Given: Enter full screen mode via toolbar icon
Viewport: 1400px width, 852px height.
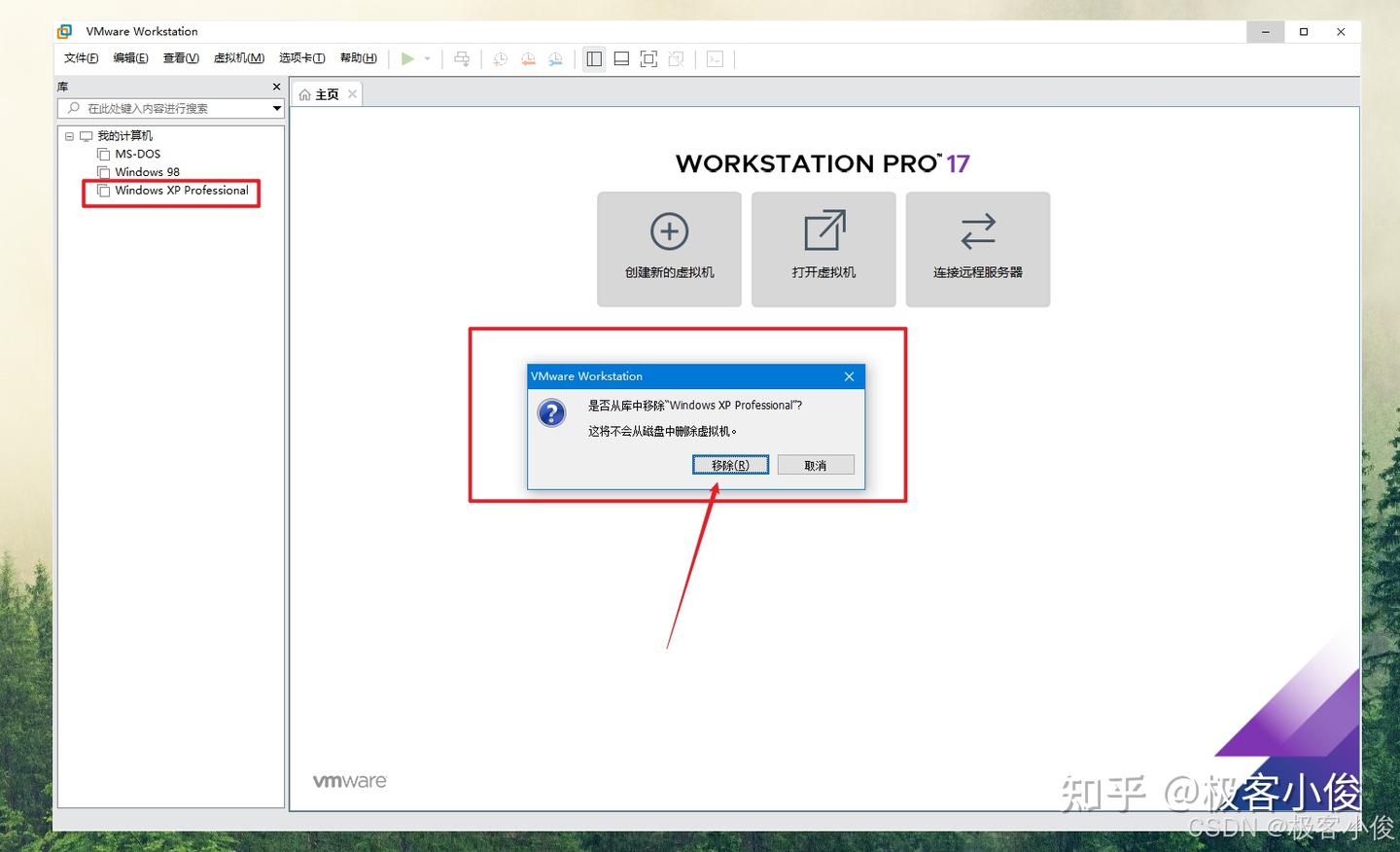Looking at the screenshot, I should pos(648,58).
